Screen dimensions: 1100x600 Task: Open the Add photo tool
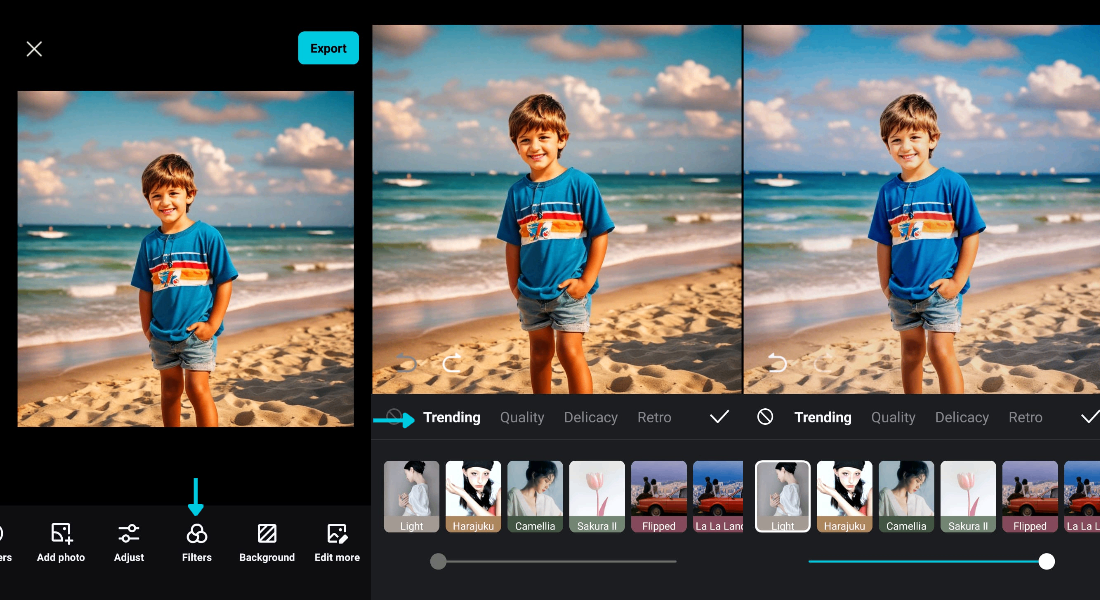pyautogui.click(x=61, y=542)
